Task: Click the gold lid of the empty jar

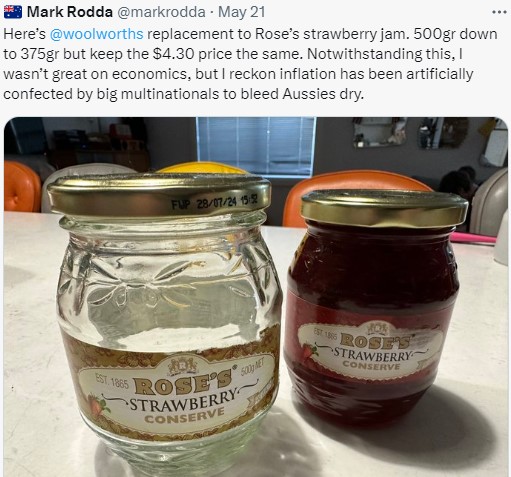Action: click(x=159, y=195)
